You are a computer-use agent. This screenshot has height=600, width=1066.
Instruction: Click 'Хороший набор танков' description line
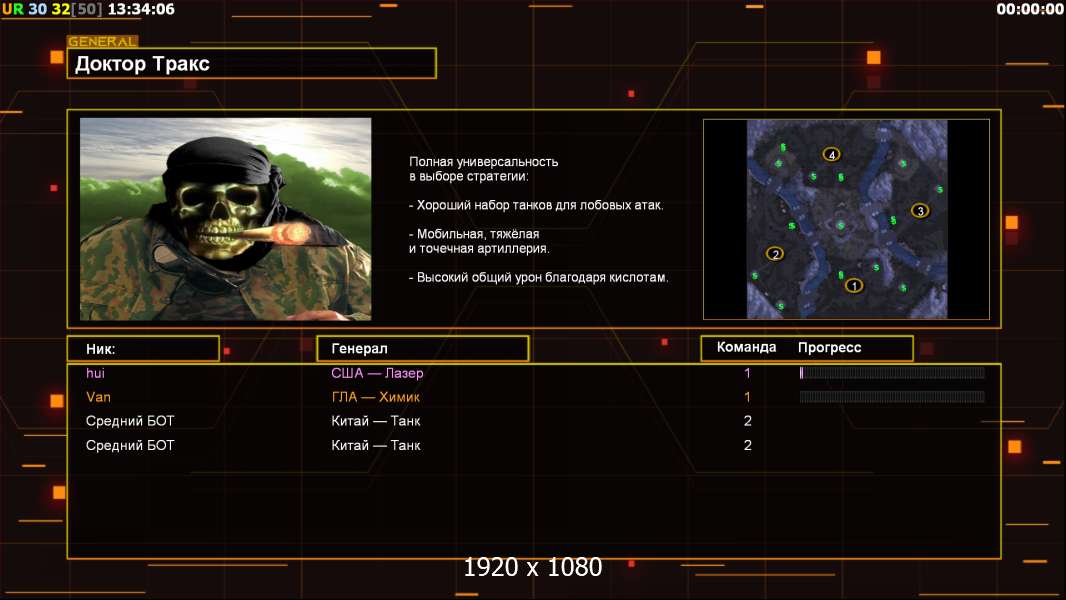[536, 205]
